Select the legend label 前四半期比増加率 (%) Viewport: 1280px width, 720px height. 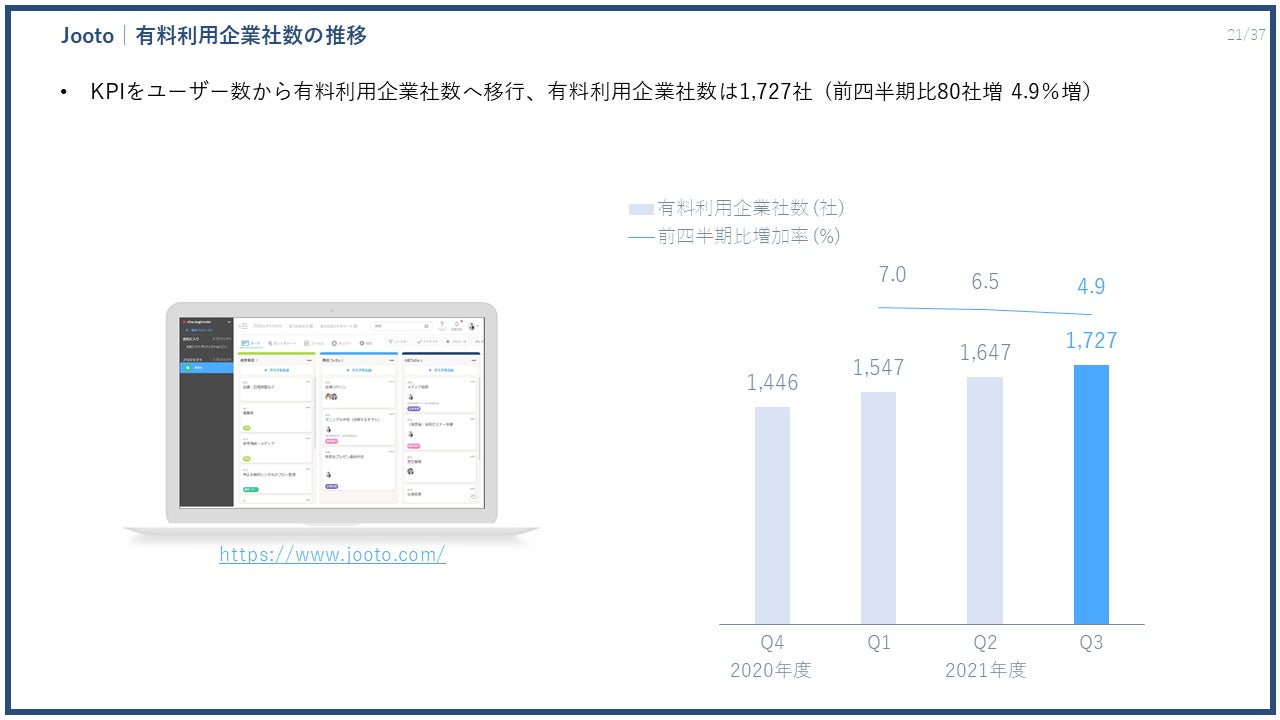[749, 236]
